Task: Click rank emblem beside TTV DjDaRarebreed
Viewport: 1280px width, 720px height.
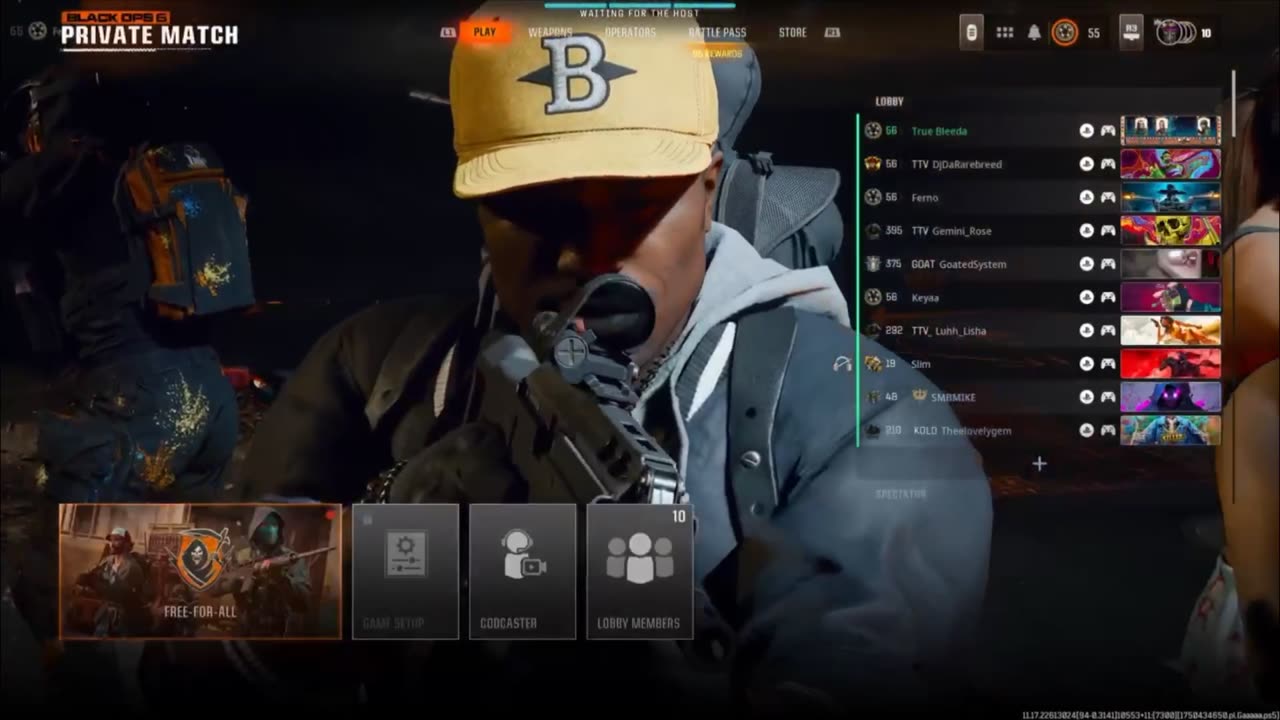Action: (873, 164)
